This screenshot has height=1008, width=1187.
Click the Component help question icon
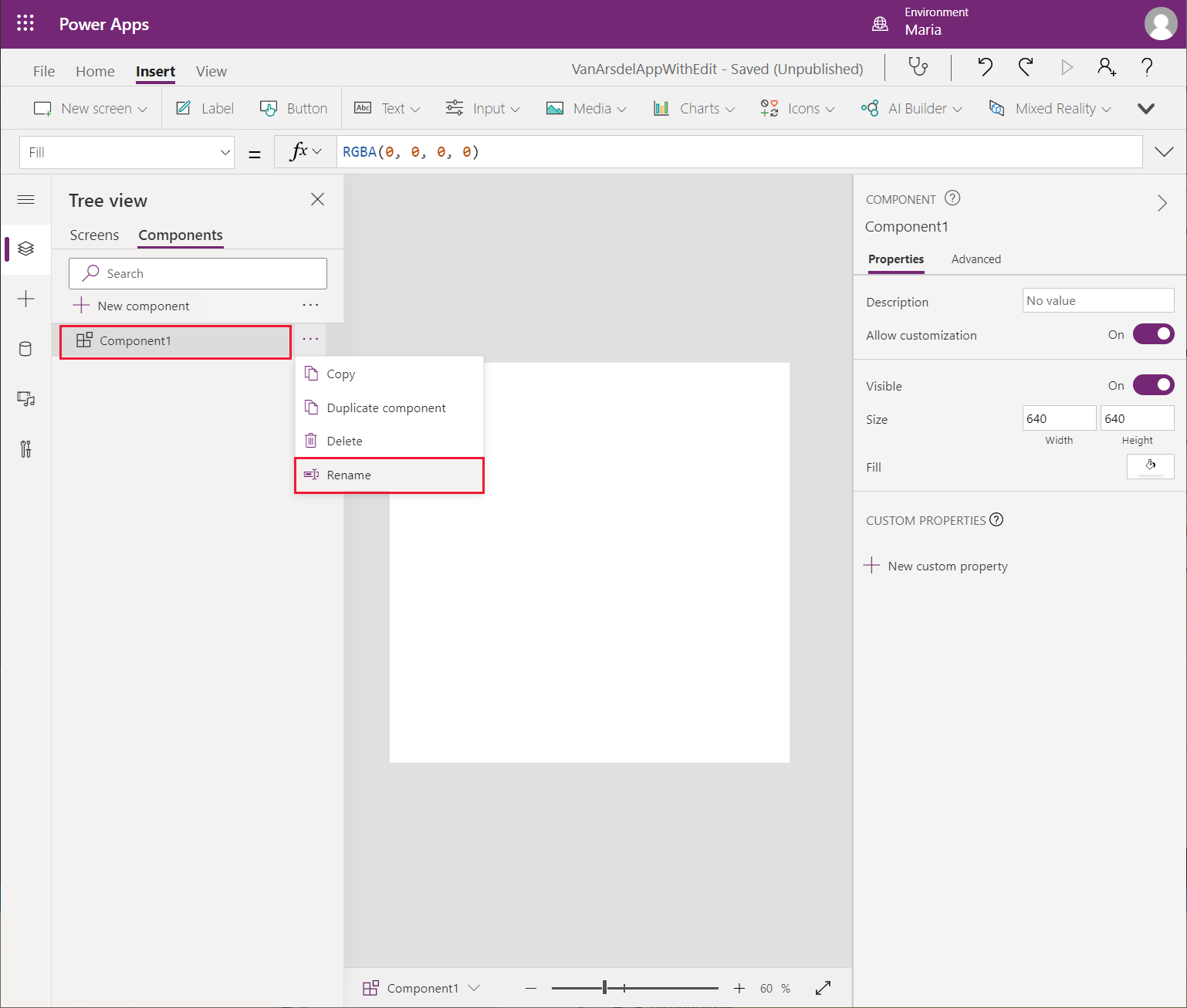point(952,198)
